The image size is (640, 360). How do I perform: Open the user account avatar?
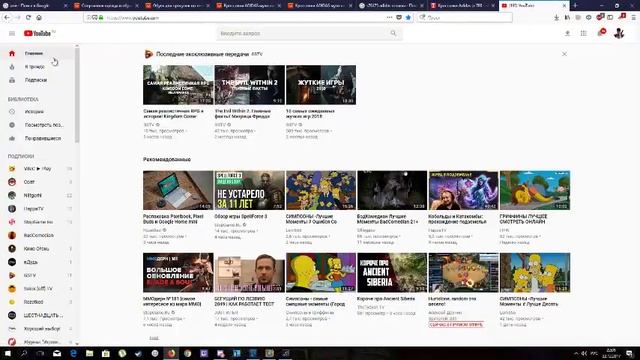619,33
